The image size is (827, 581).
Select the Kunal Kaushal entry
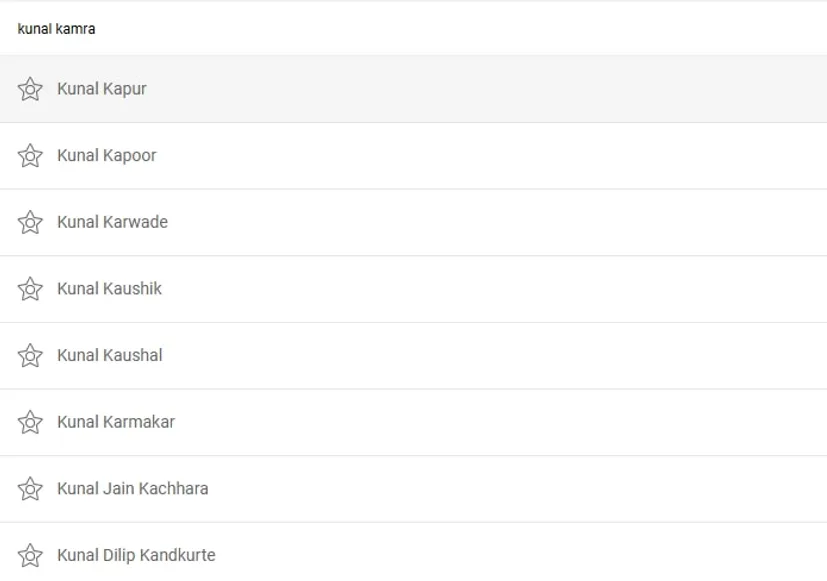[x=109, y=356]
